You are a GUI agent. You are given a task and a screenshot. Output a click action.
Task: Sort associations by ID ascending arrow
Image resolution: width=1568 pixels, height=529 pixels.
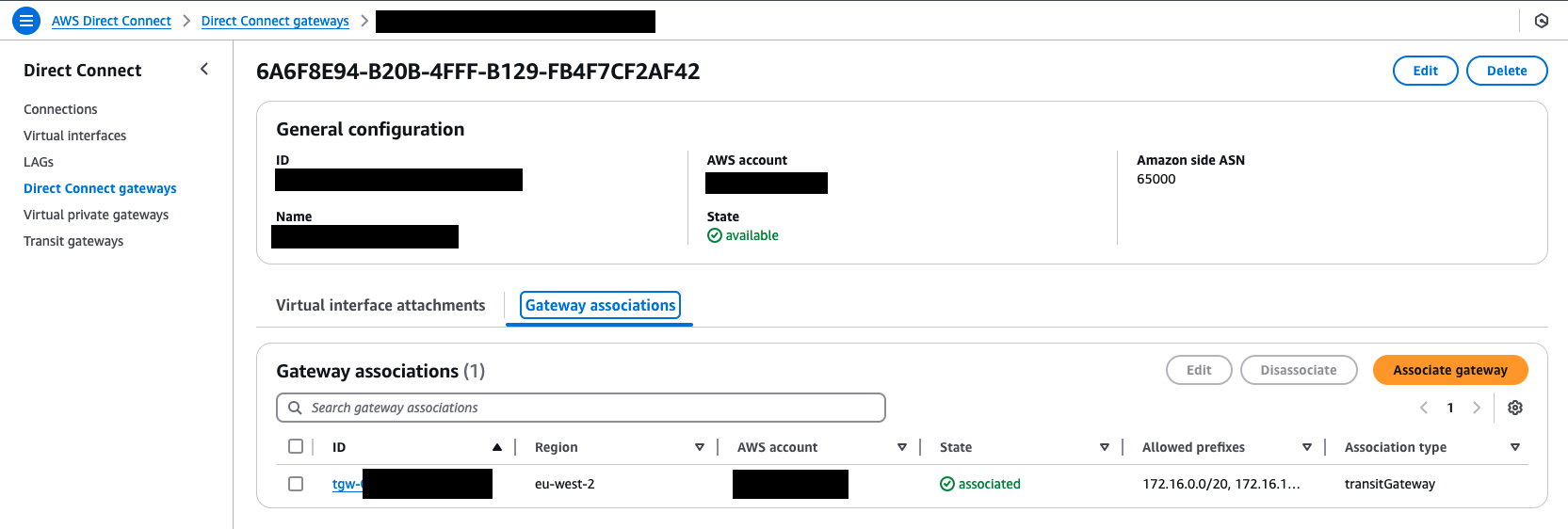pos(497,447)
